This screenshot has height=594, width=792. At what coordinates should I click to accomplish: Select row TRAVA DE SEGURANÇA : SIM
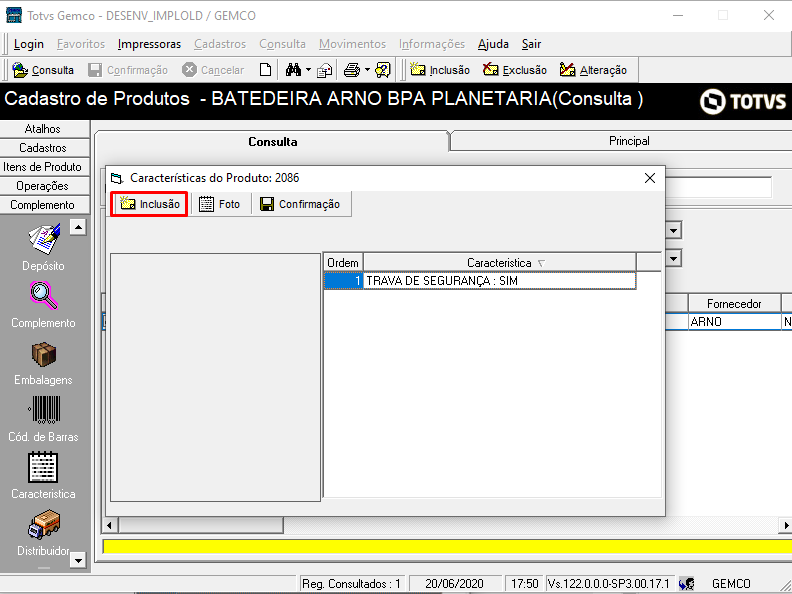tap(500, 280)
